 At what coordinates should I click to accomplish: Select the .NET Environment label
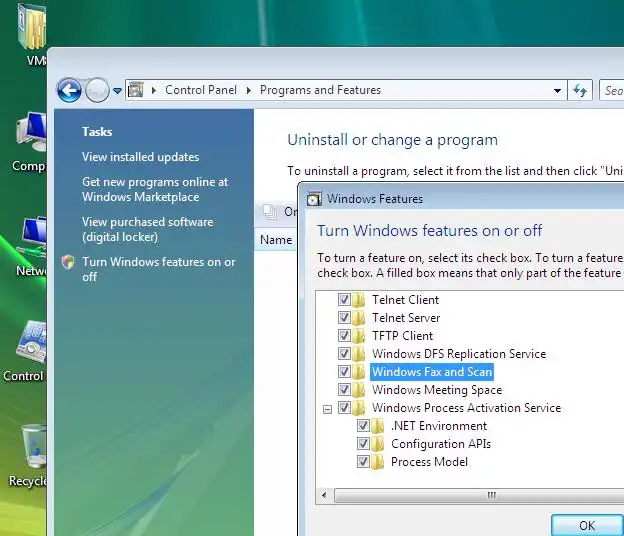point(439,426)
